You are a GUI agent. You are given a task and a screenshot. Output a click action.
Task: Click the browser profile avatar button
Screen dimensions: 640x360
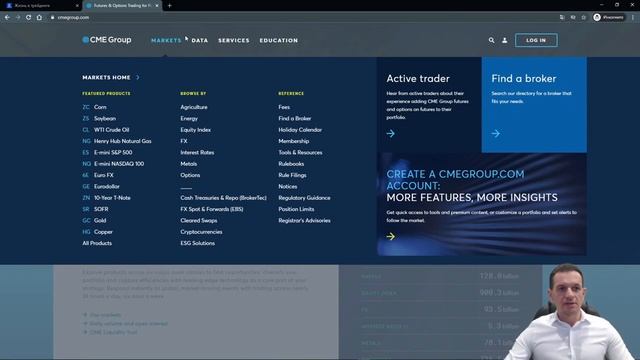(609, 17)
